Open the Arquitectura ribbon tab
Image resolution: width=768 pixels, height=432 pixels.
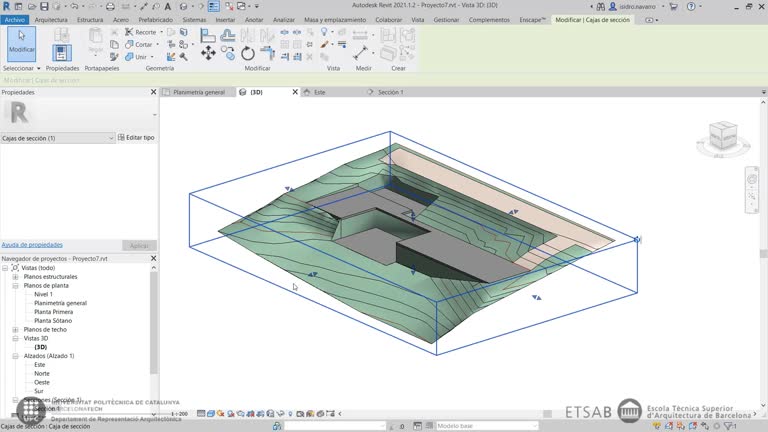coord(51,19)
